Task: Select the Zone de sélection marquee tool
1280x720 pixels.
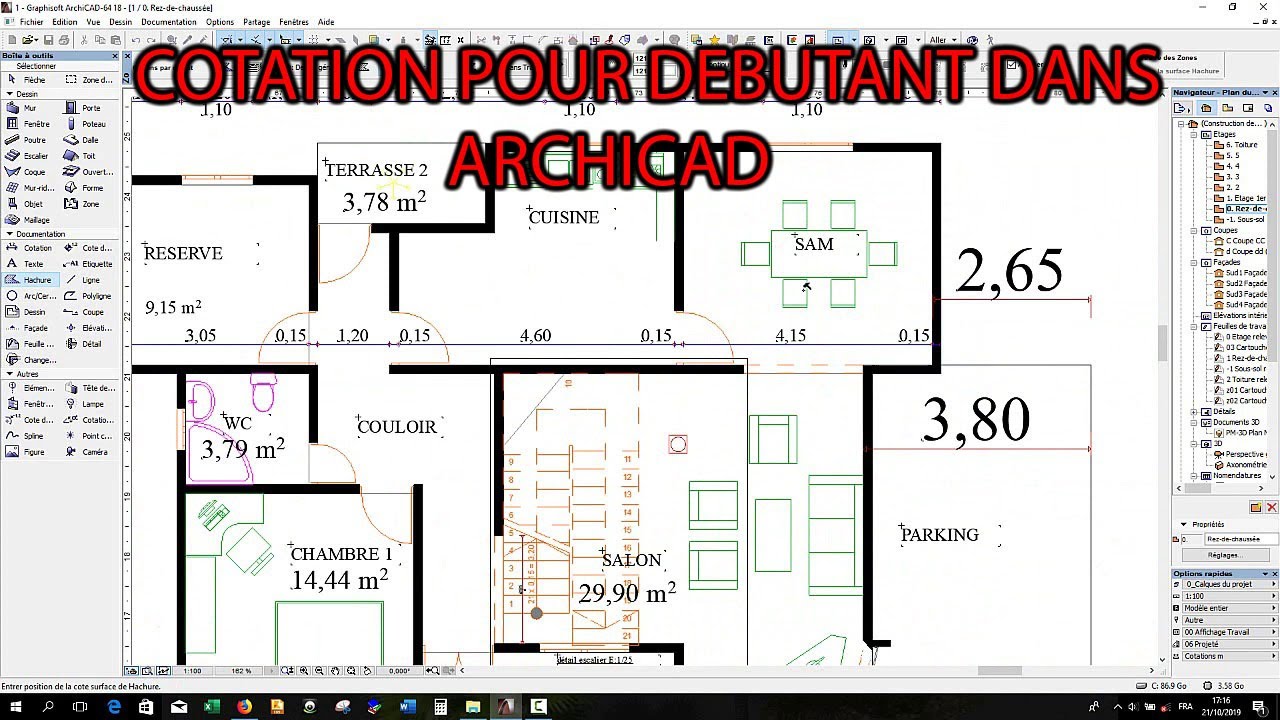Action: tap(91, 80)
